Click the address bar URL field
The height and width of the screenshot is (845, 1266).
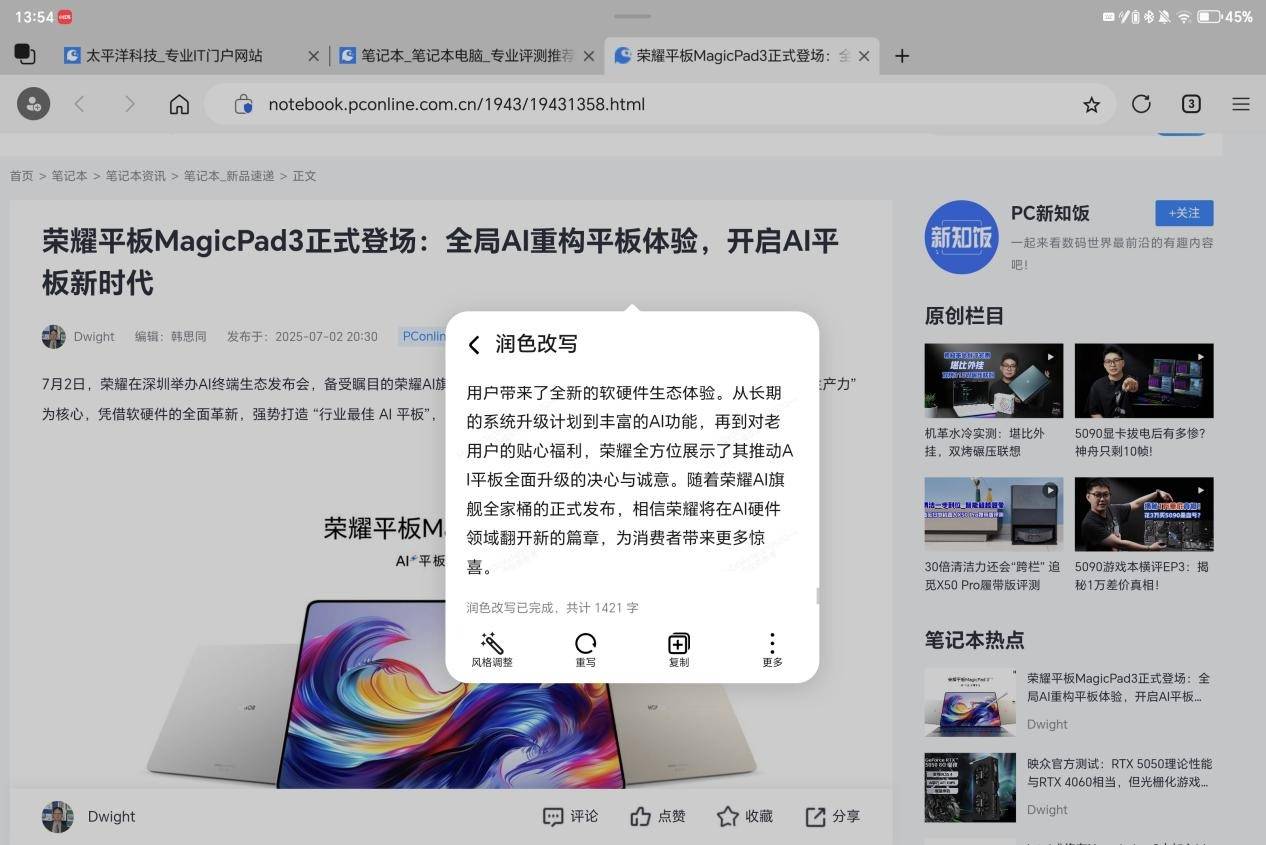pos(640,104)
